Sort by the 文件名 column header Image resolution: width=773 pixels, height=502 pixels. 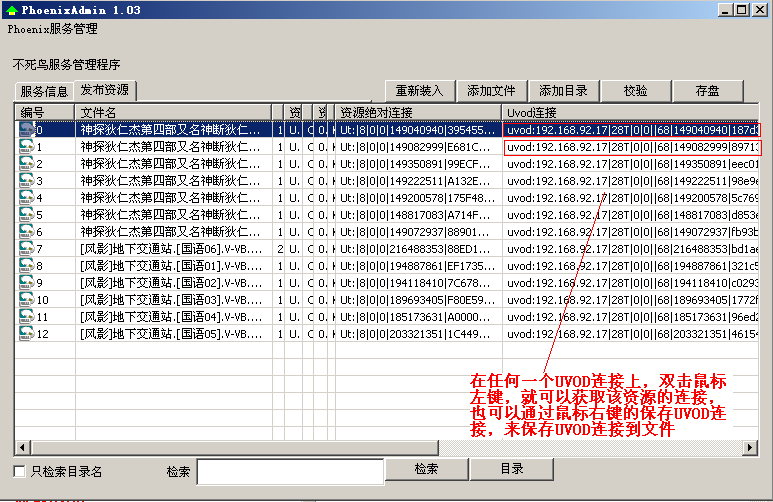pos(173,112)
